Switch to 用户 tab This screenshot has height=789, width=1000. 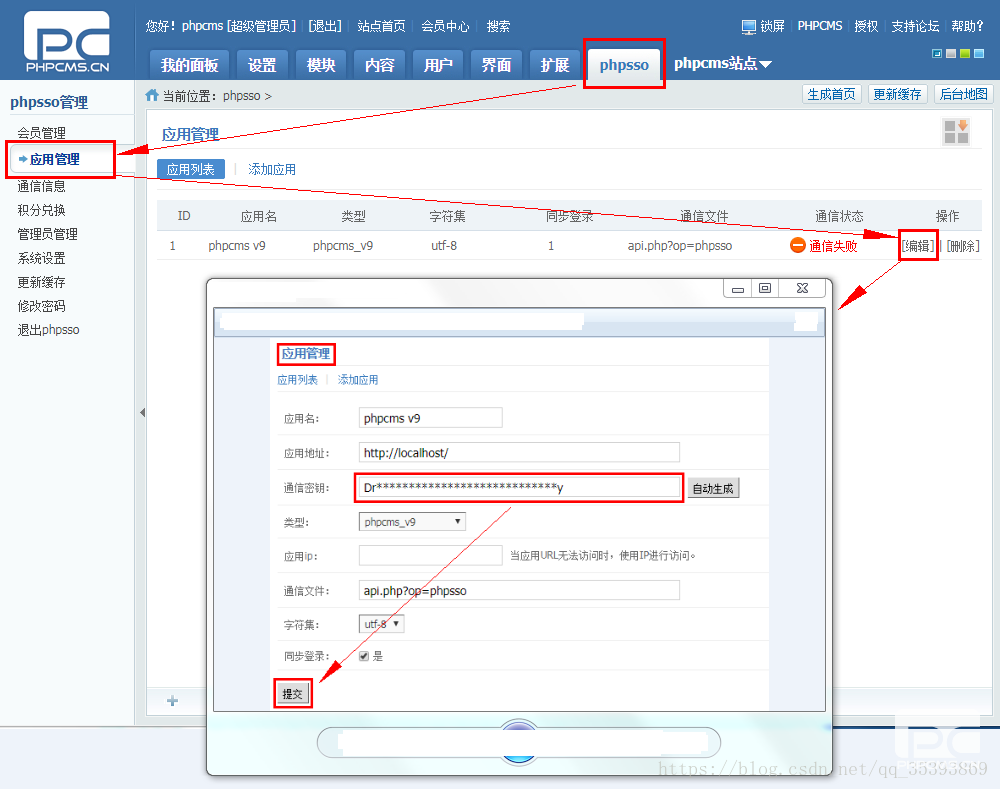tap(438, 64)
